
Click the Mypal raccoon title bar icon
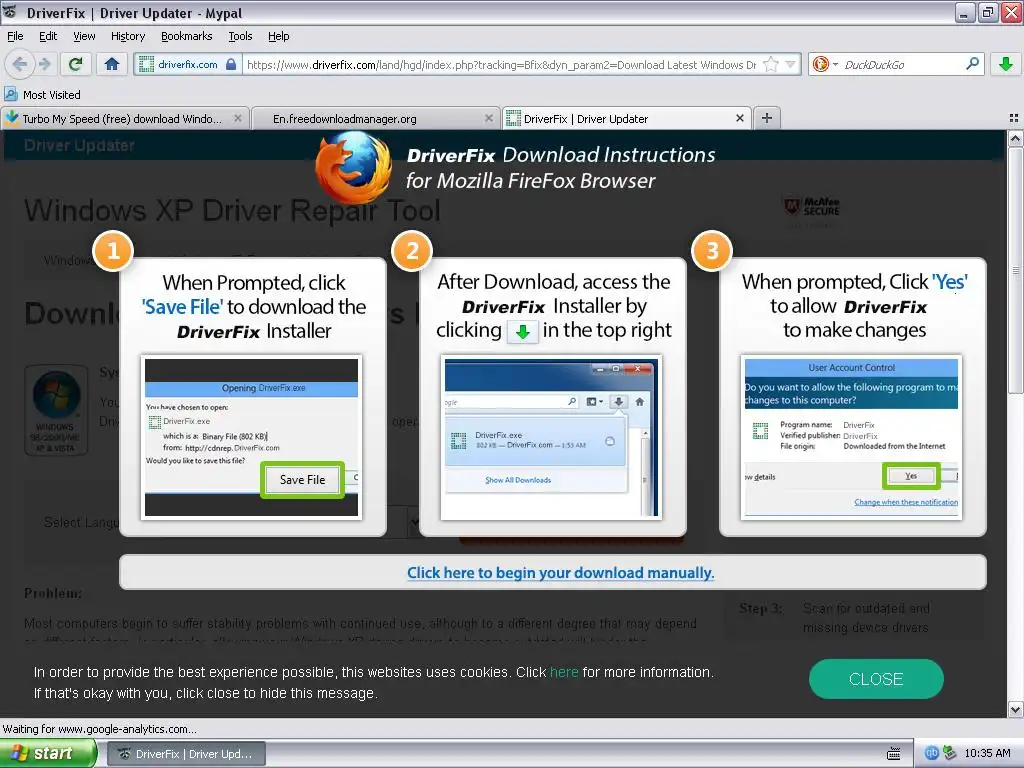[10, 12]
